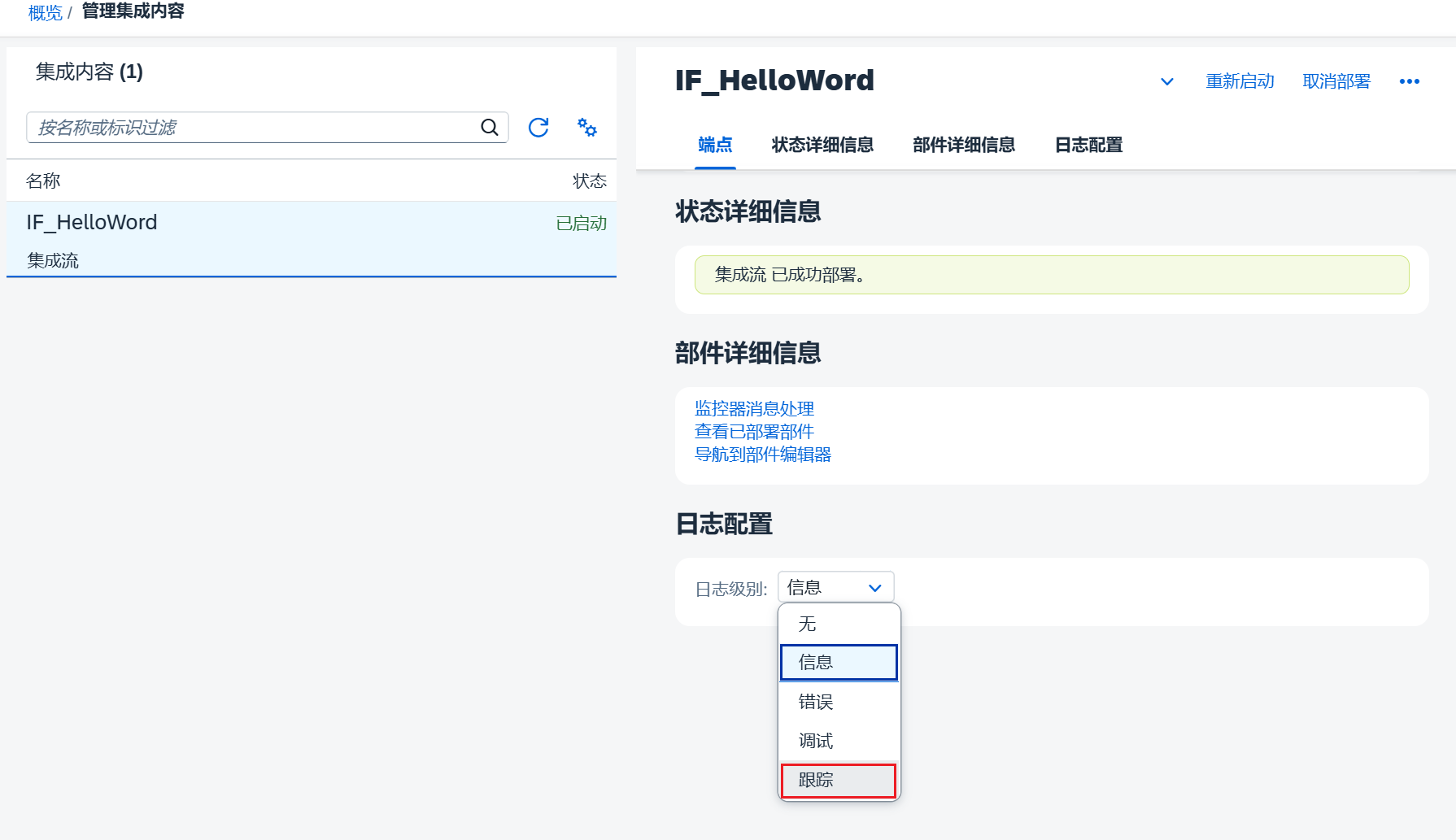
Task: Open the 日志级别 dropdown arrow
Action: 875,587
